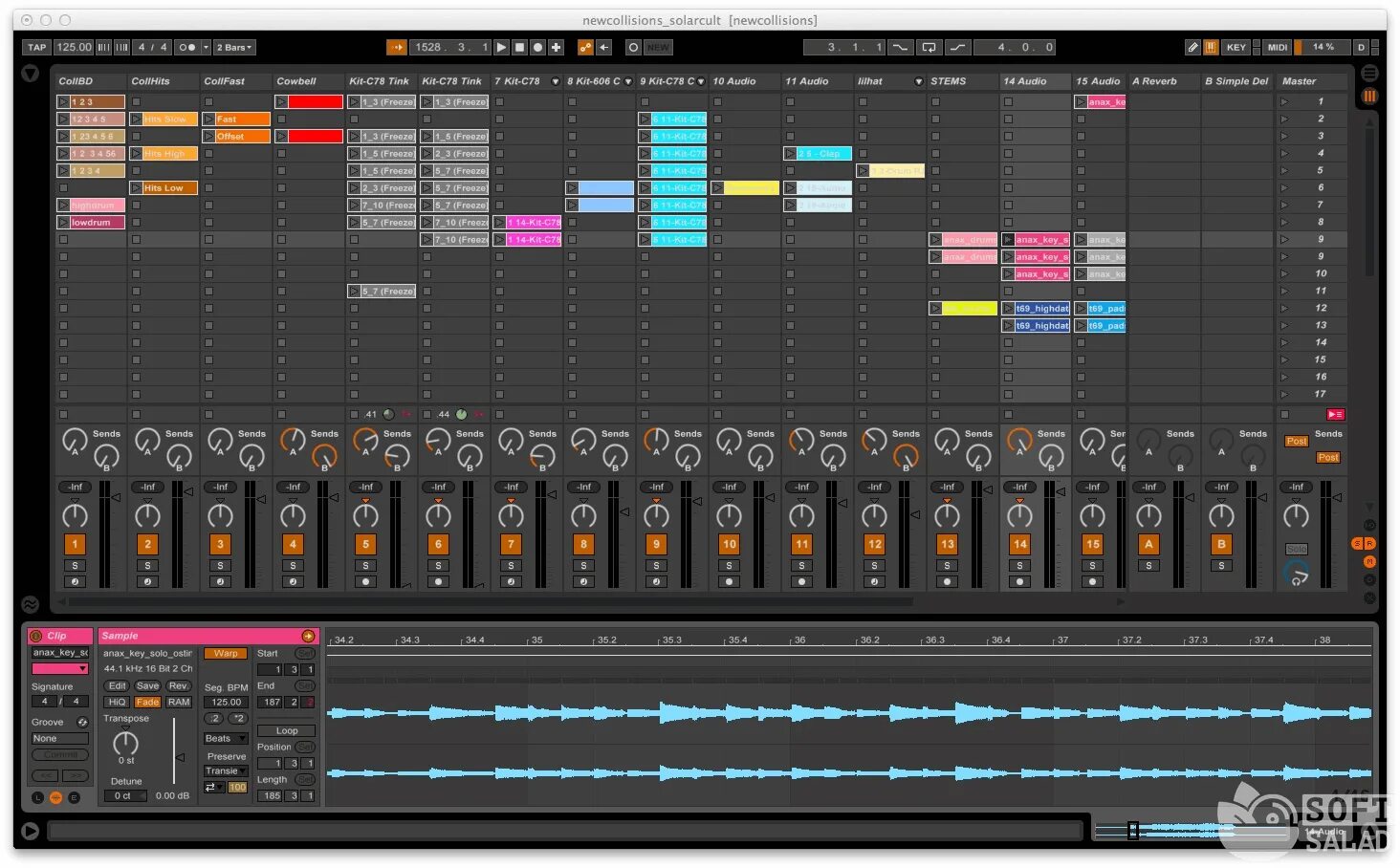This screenshot has width=1400, height=868.
Task: Open the 2 Bars quantization menu
Action: [234, 47]
